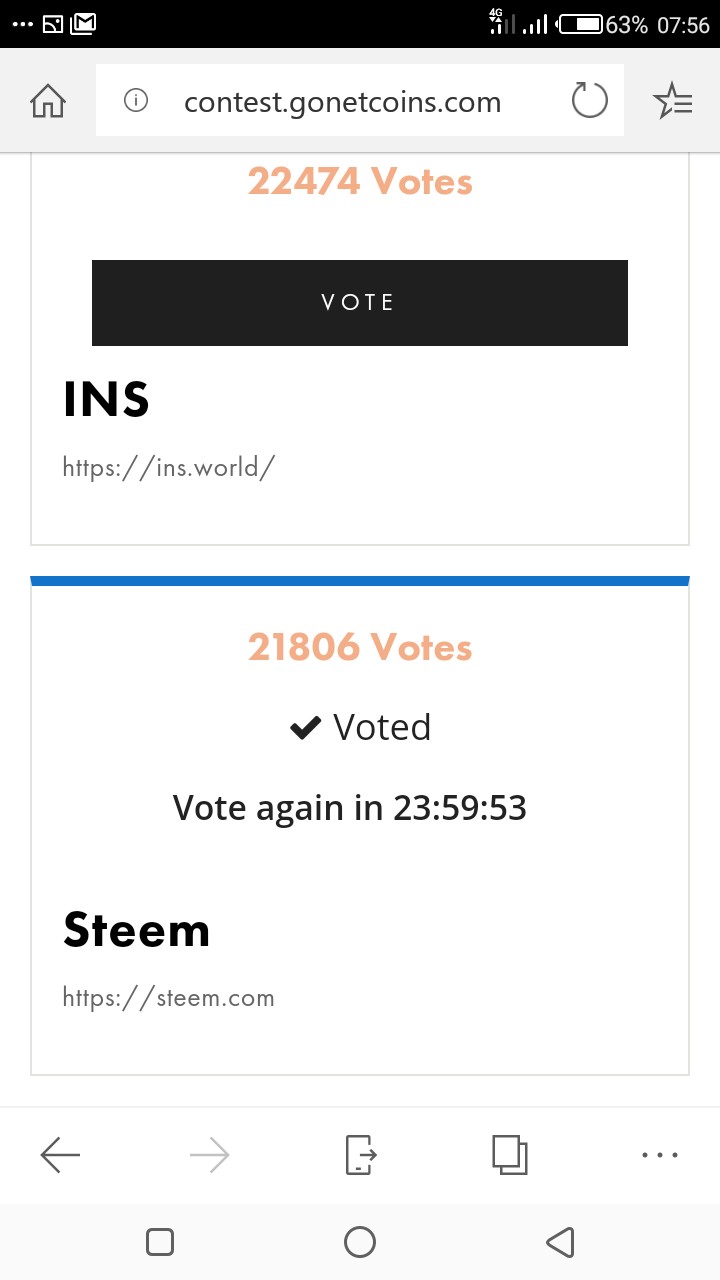Tap the send-to-device share icon
The image size is (720, 1280).
tap(360, 1155)
